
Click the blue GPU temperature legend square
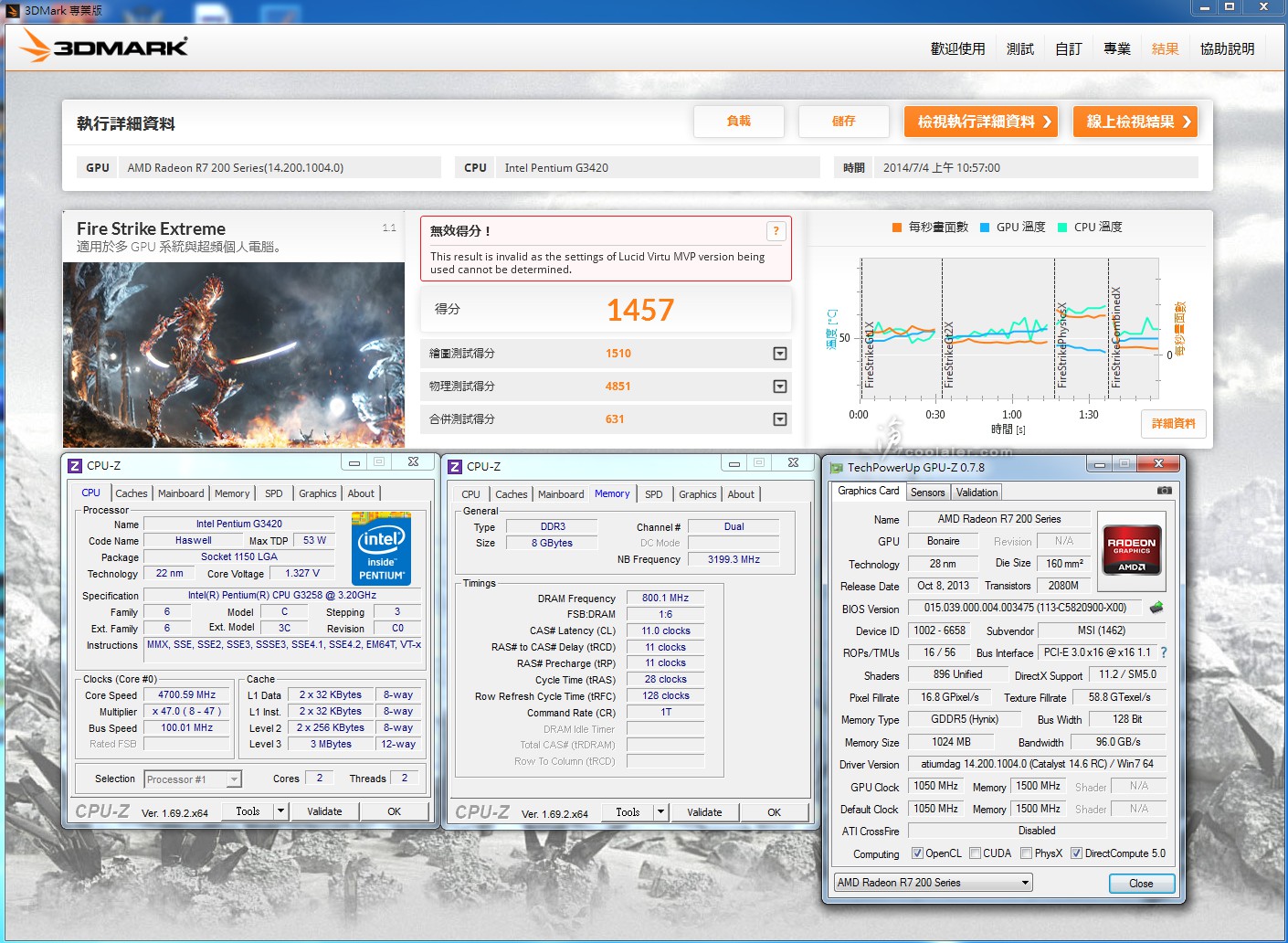tap(985, 228)
